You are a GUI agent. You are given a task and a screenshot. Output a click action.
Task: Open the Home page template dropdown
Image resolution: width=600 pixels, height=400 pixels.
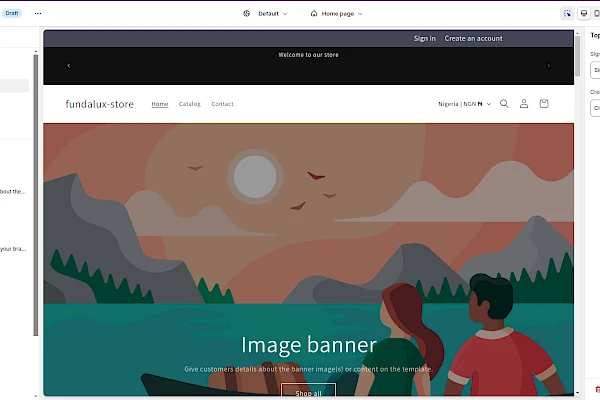pyautogui.click(x=336, y=14)
